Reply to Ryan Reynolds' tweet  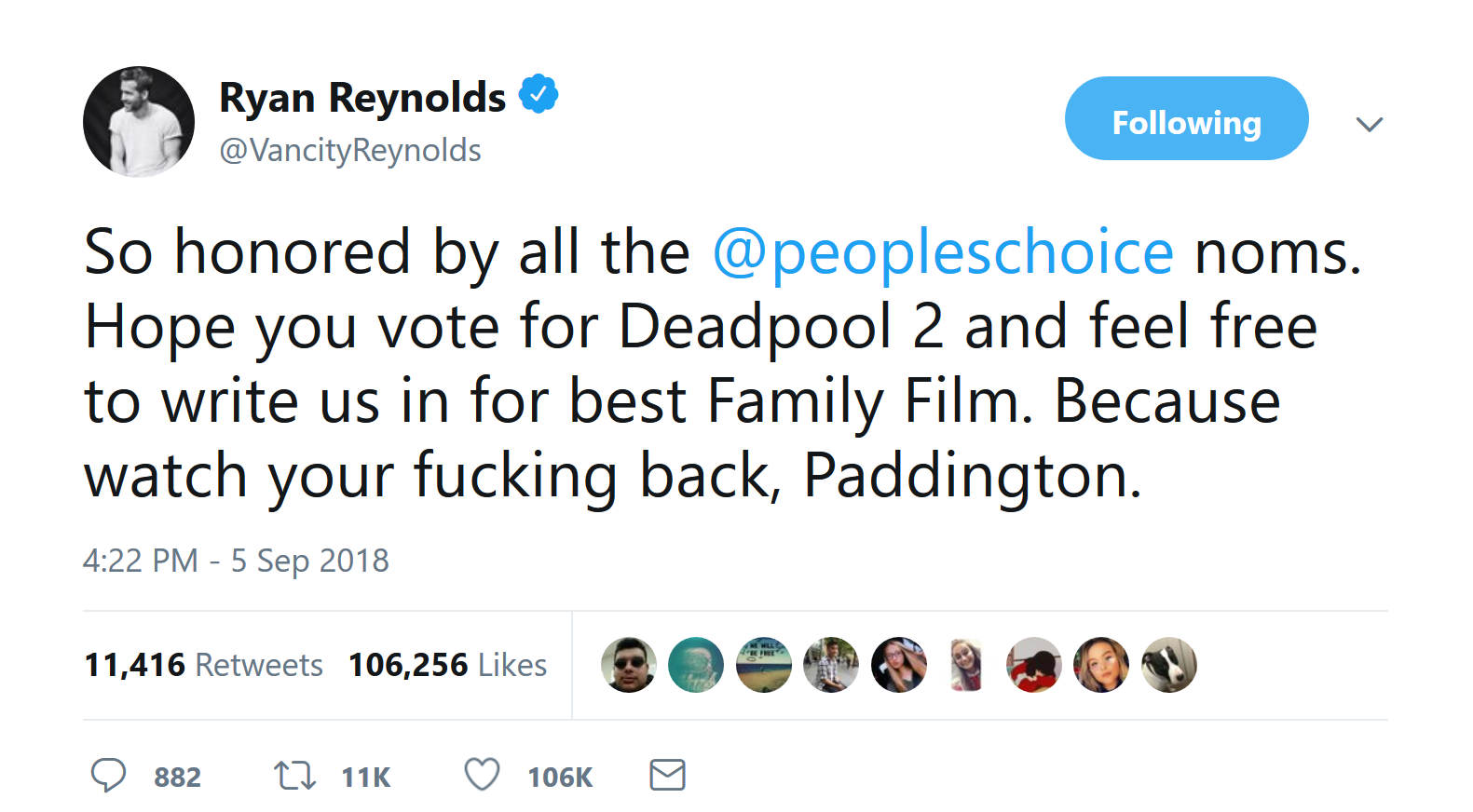coord(109,775)
